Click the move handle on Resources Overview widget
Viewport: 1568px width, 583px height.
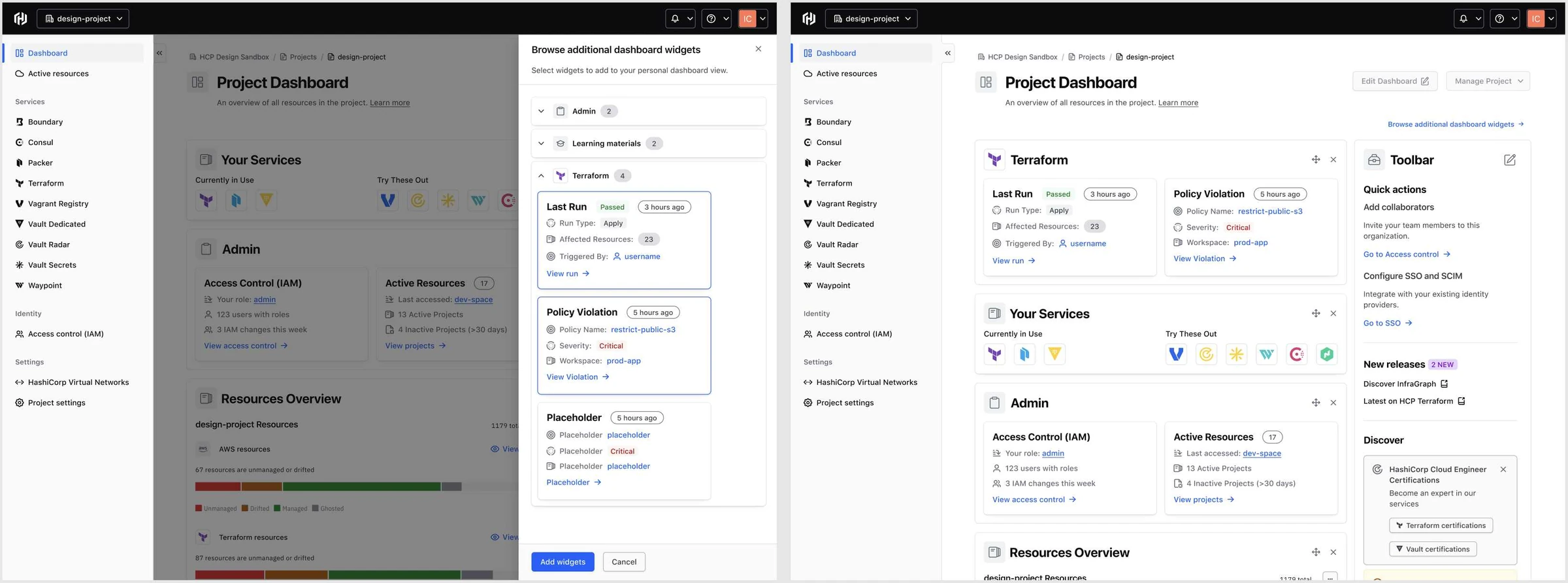coord(1316,552)
